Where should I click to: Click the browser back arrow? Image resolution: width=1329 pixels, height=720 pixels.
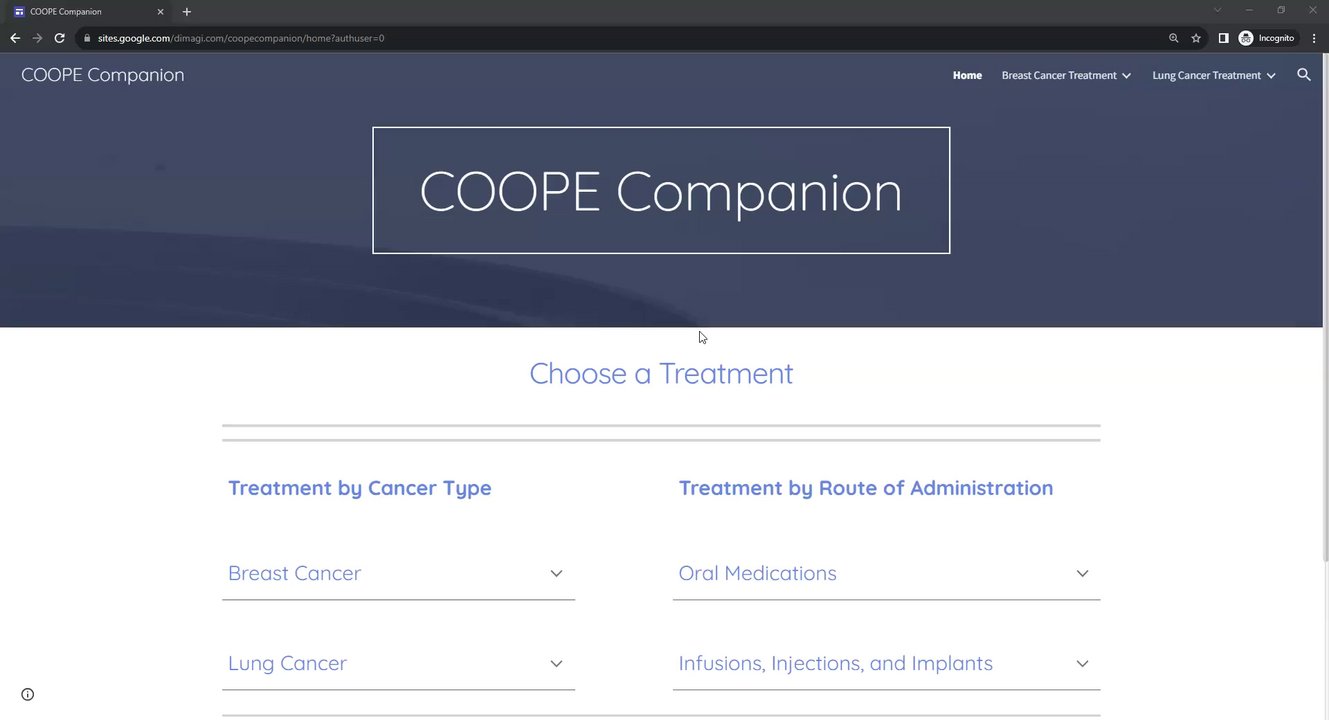15,38
